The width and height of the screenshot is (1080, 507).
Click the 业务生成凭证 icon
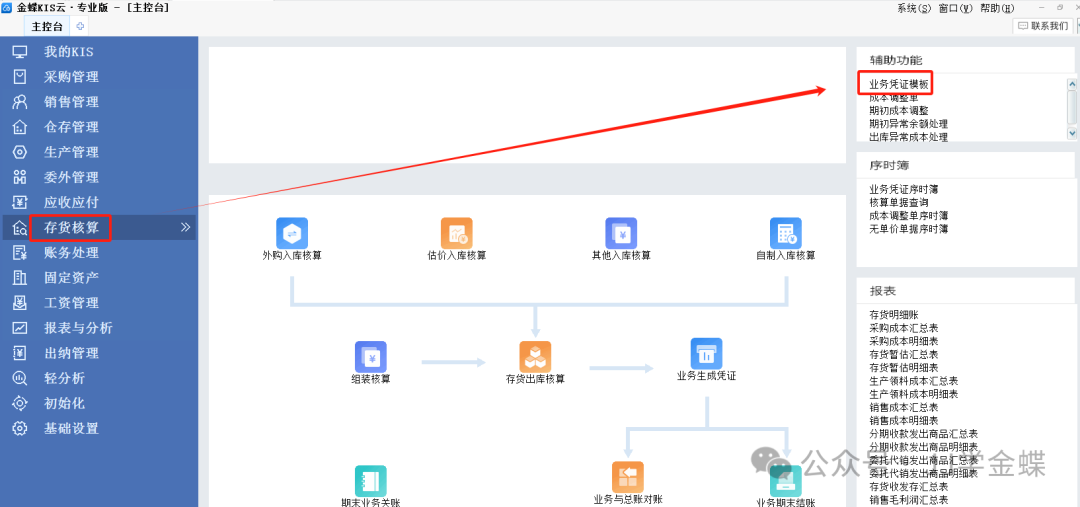[706, 354]
